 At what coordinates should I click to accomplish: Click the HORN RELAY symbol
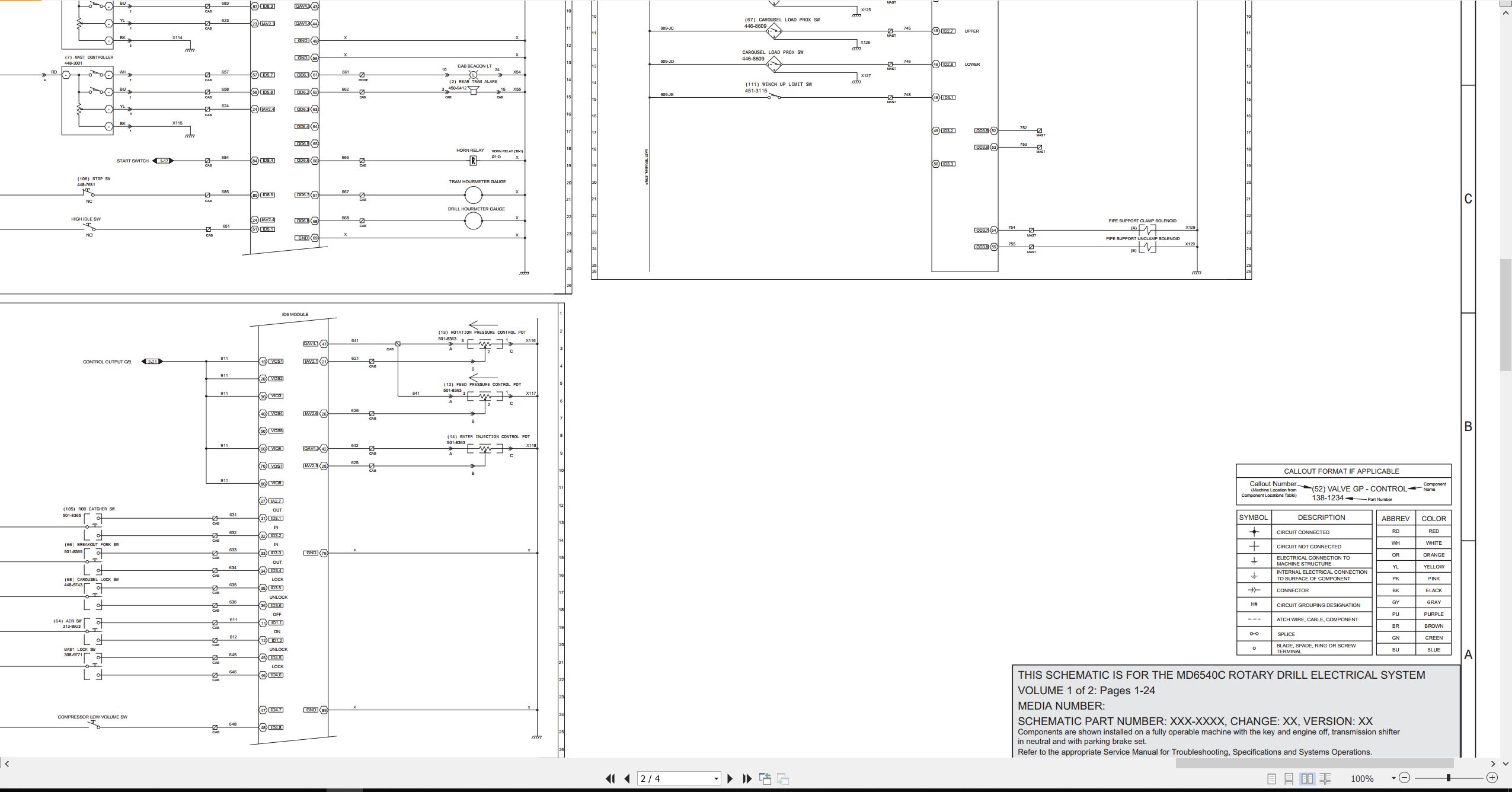coord(473,161)
